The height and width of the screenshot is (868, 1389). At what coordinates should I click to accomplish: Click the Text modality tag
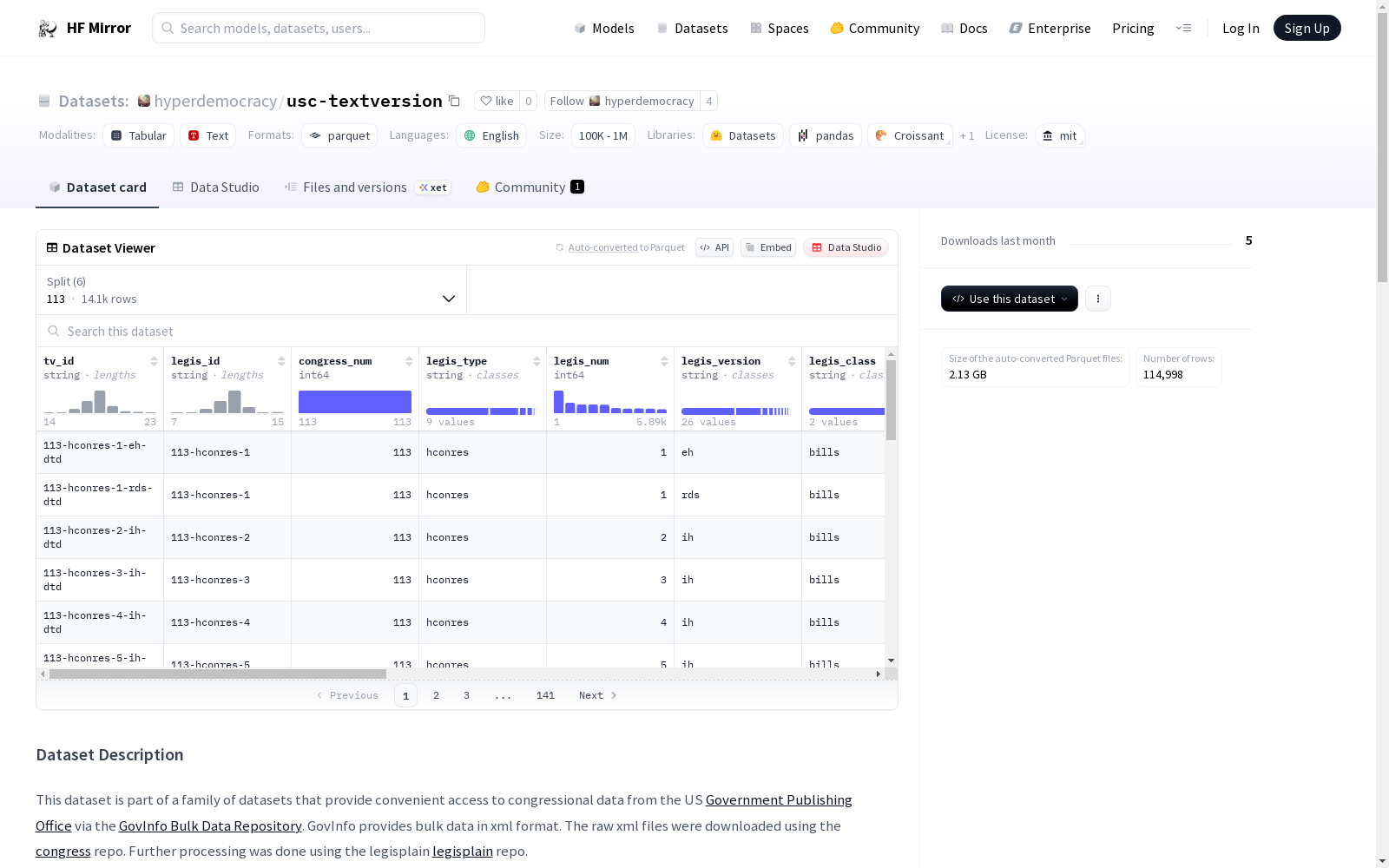pos(208,135)
